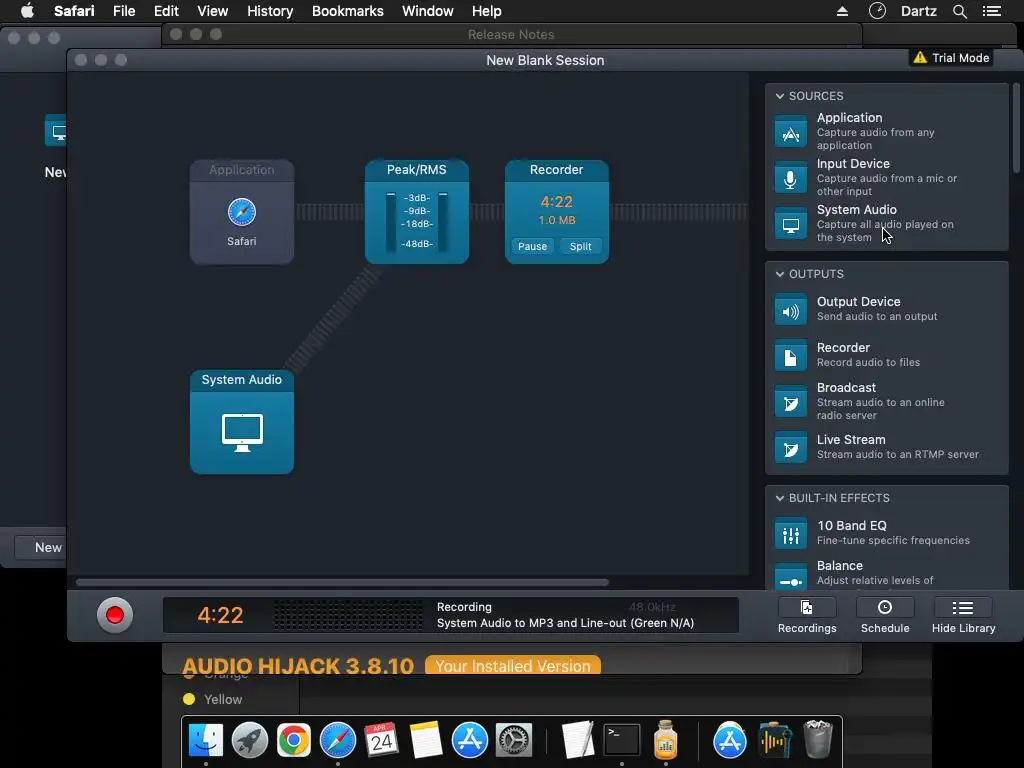This screenshot has width=1024, height=768.
Task: Stop recording with the red record button
Action: tap(115, 615)
